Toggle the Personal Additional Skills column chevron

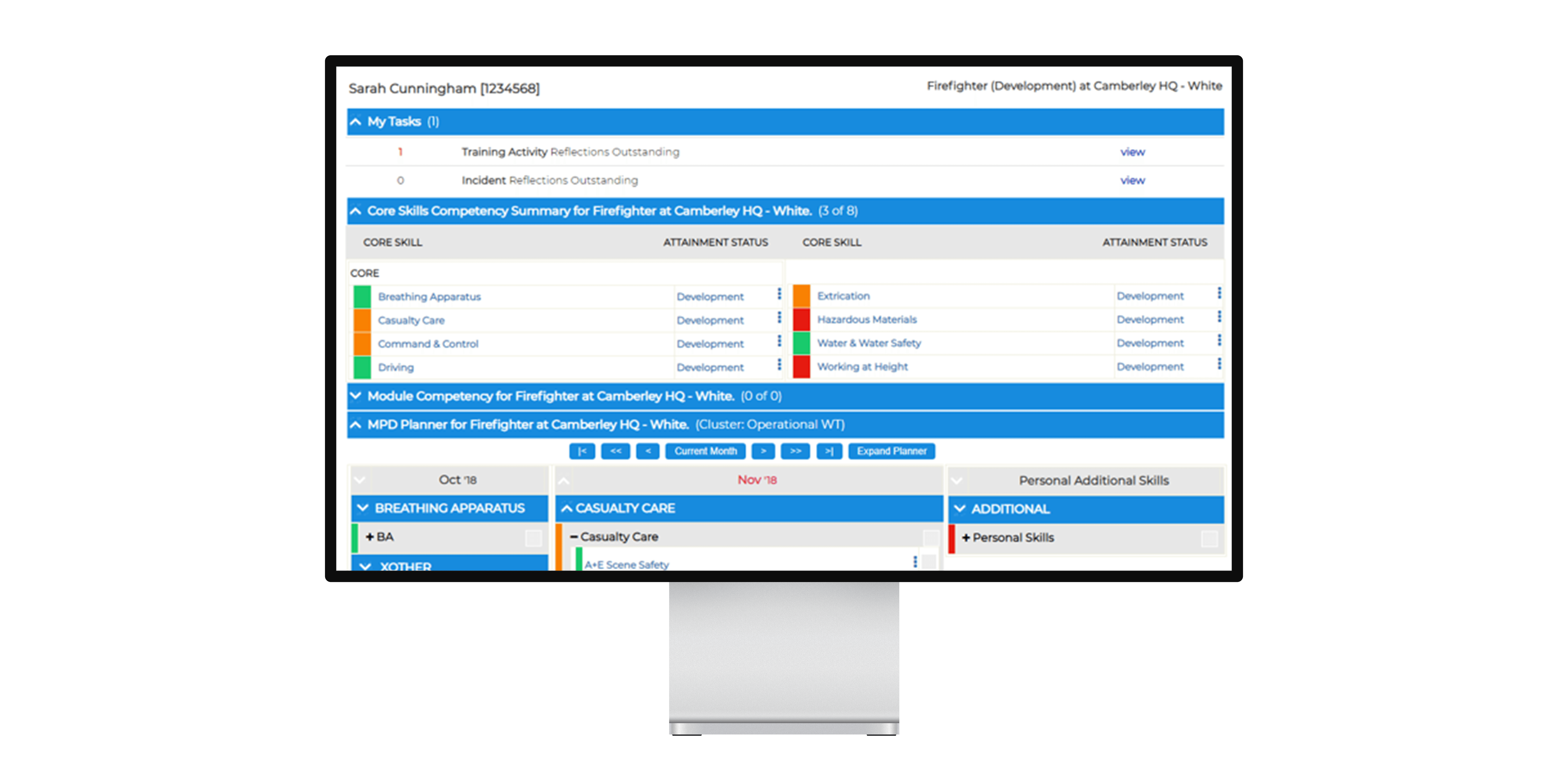[x=957, y=481]
